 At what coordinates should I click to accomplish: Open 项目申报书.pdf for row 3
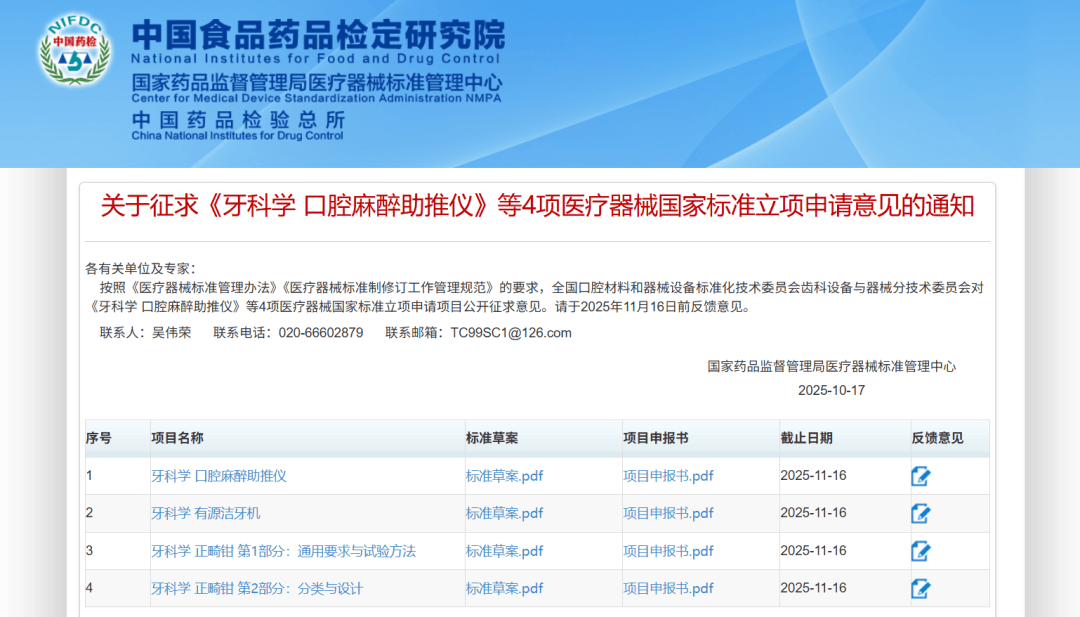(668, 551)
